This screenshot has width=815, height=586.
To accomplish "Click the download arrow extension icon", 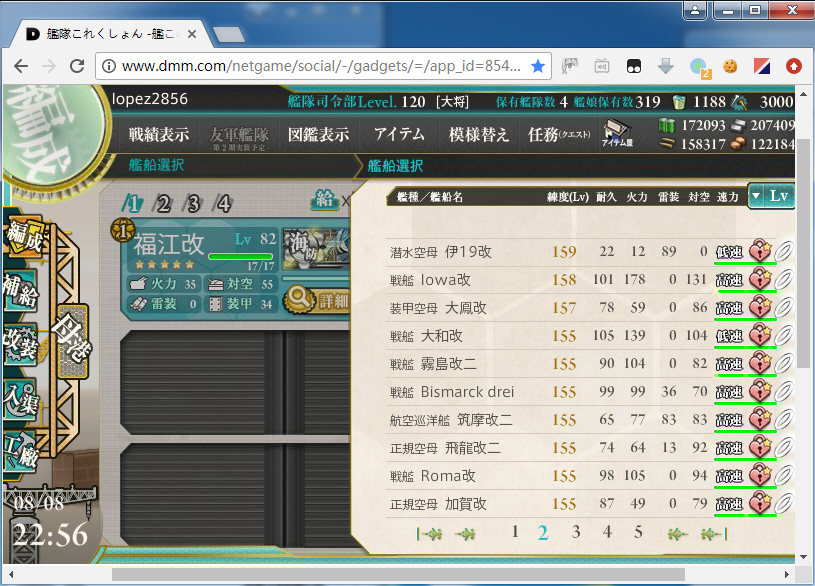I will tap(666, 66).
